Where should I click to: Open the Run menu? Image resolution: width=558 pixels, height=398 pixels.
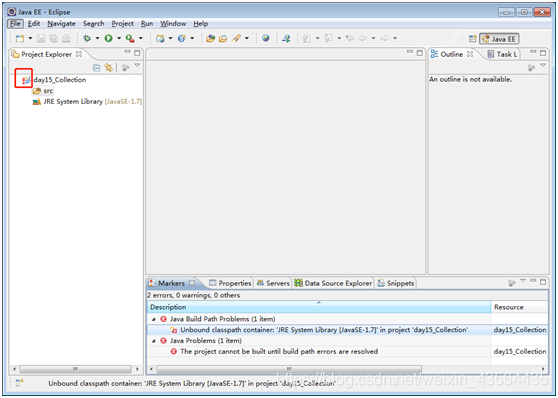(147, 23)
